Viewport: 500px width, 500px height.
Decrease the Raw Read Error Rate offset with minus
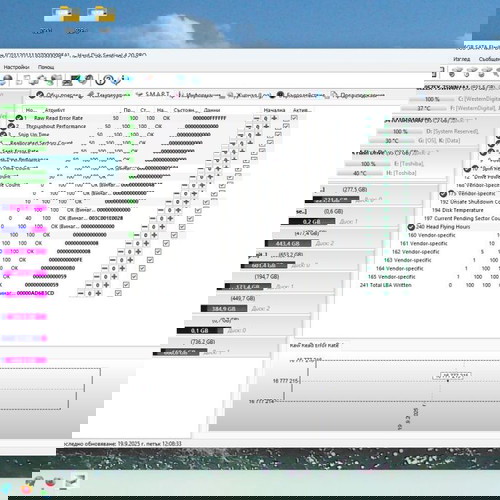click(256, 118)
